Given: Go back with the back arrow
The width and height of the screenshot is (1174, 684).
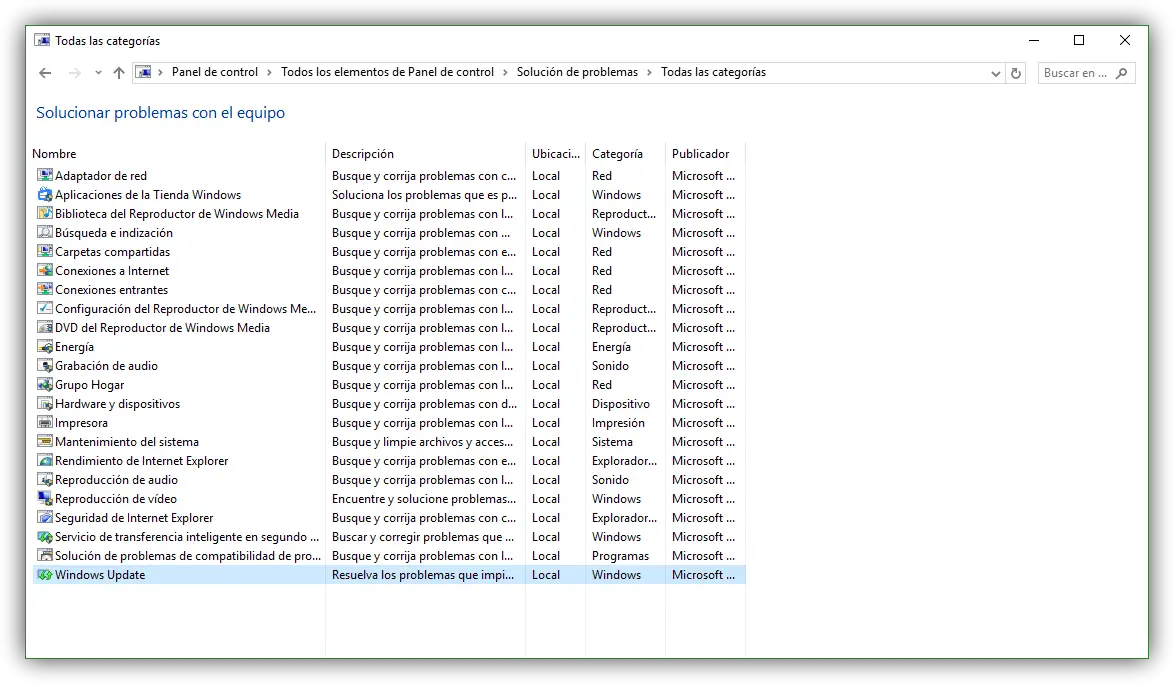Looking at the screenshot, I should [x=45, y=73].
